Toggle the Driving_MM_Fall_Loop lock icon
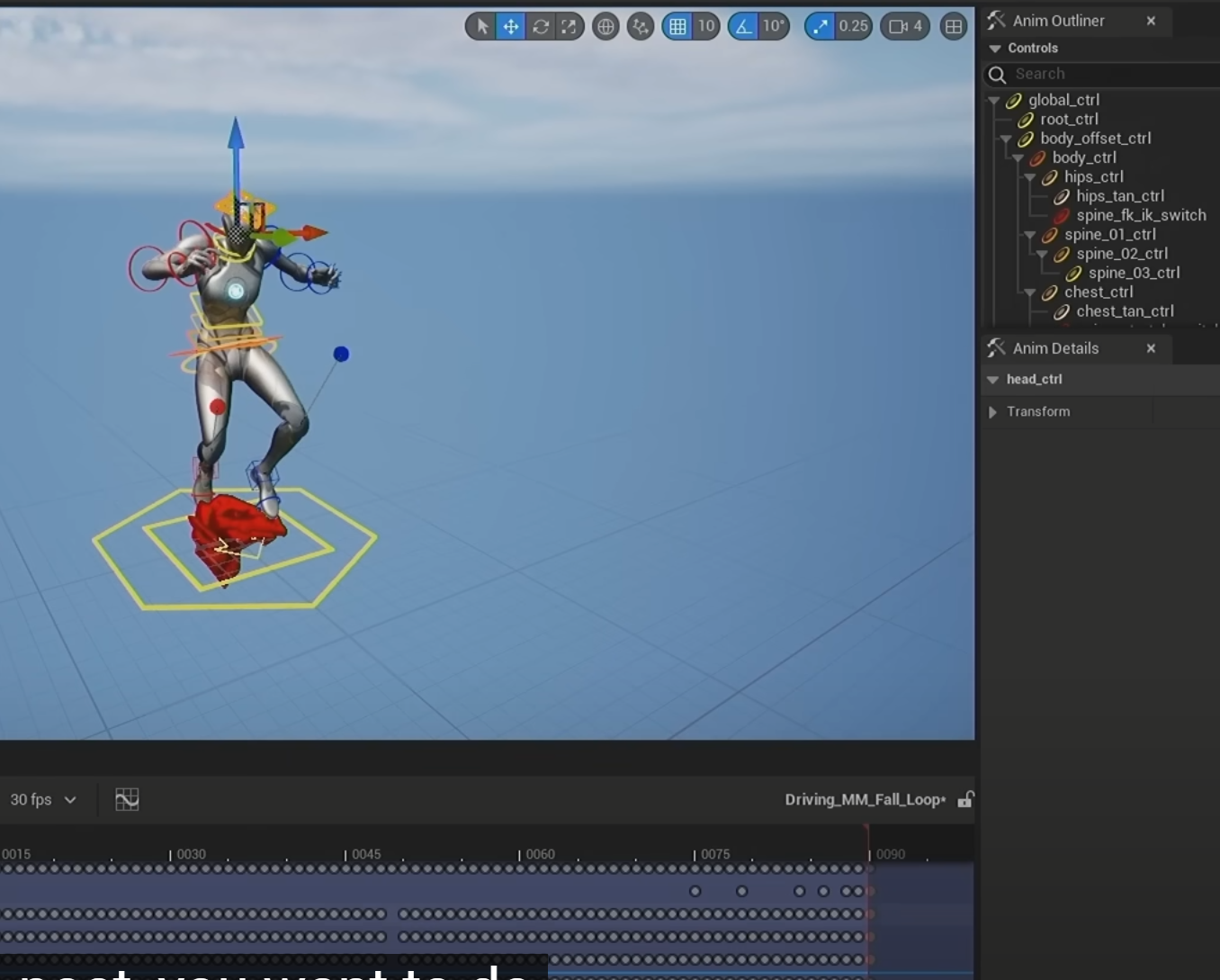 tap(965, 799)
